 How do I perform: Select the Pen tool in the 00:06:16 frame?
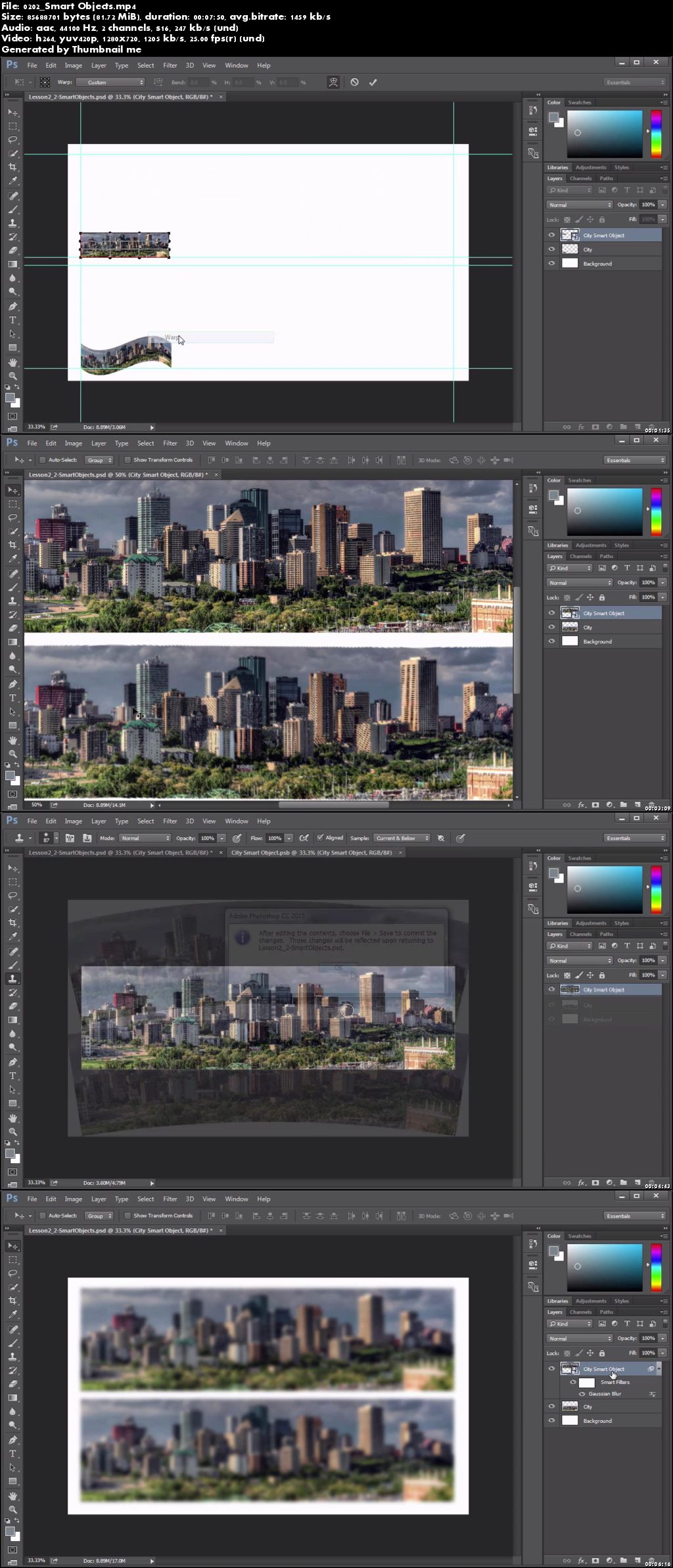click(12, 1440)
